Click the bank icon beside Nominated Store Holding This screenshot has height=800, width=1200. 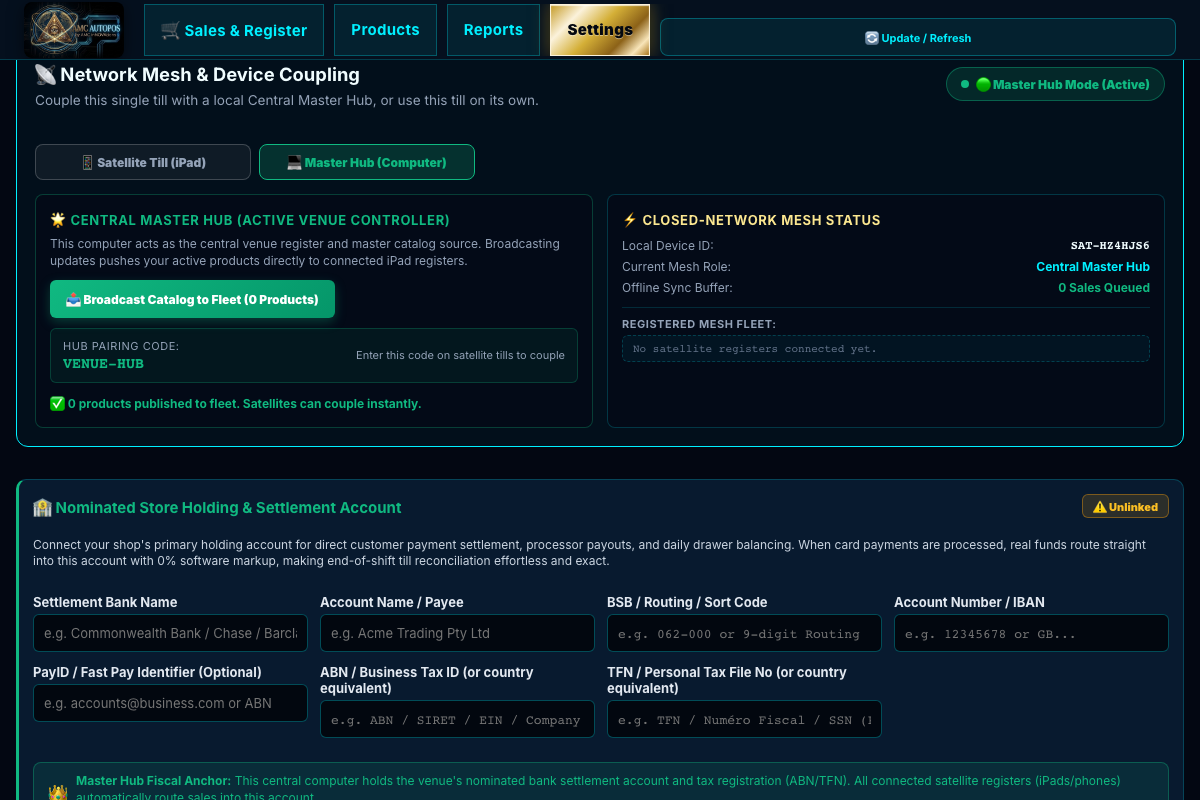coord(42,507)
